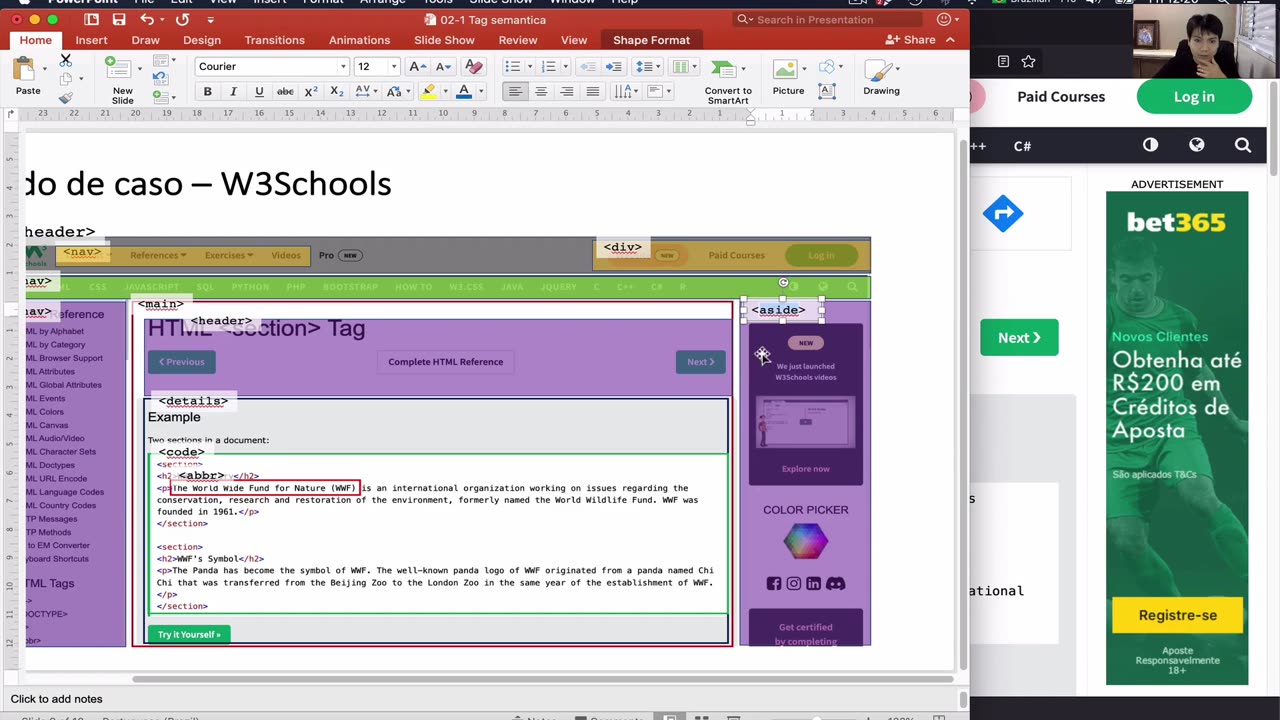Switch to the Animations ribbon tab
The image size is (1280, 720).
pos(359,40)
